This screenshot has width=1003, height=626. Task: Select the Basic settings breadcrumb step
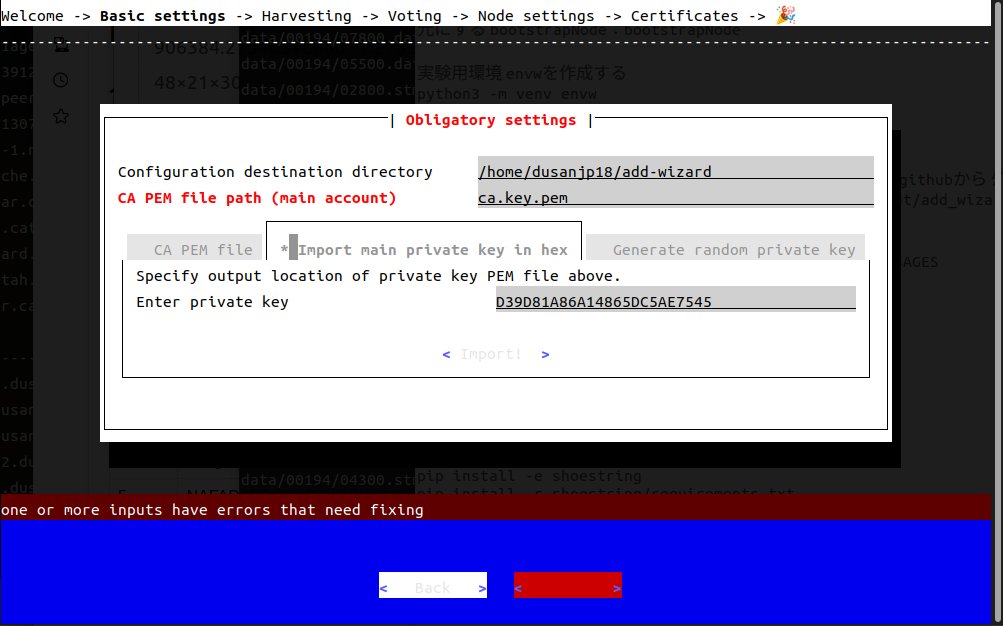coord(162,16)
